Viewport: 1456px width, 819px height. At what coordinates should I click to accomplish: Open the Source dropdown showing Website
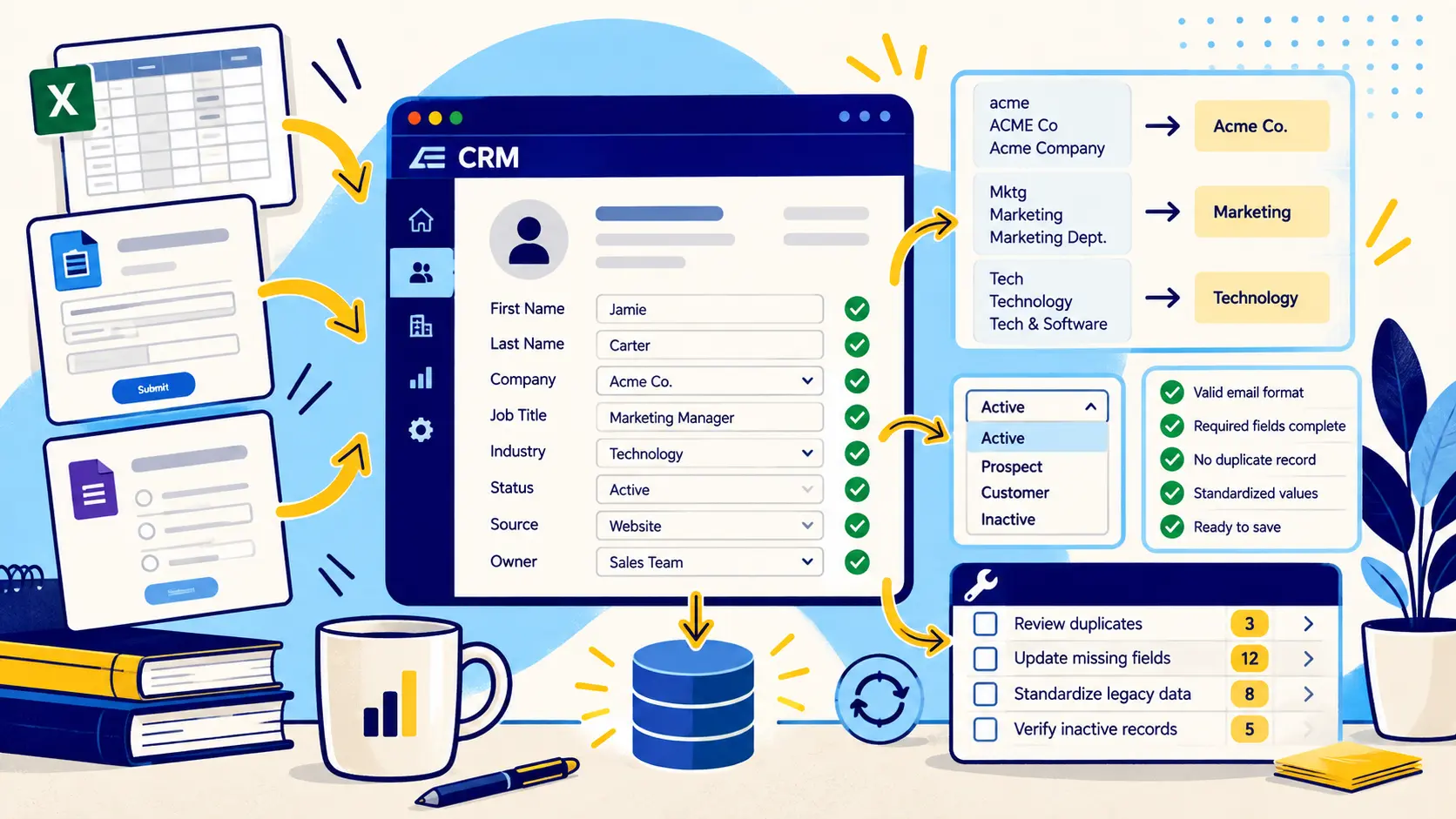point(710,526)
